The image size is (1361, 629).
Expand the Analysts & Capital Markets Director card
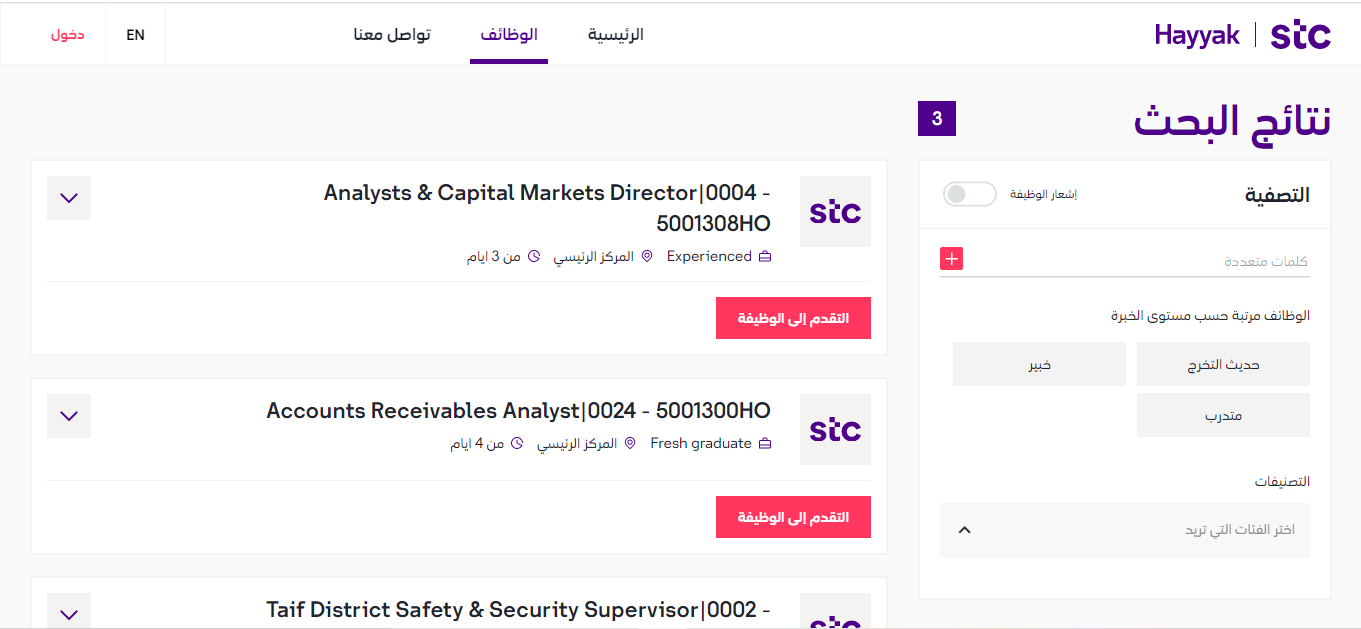[69, 198]
